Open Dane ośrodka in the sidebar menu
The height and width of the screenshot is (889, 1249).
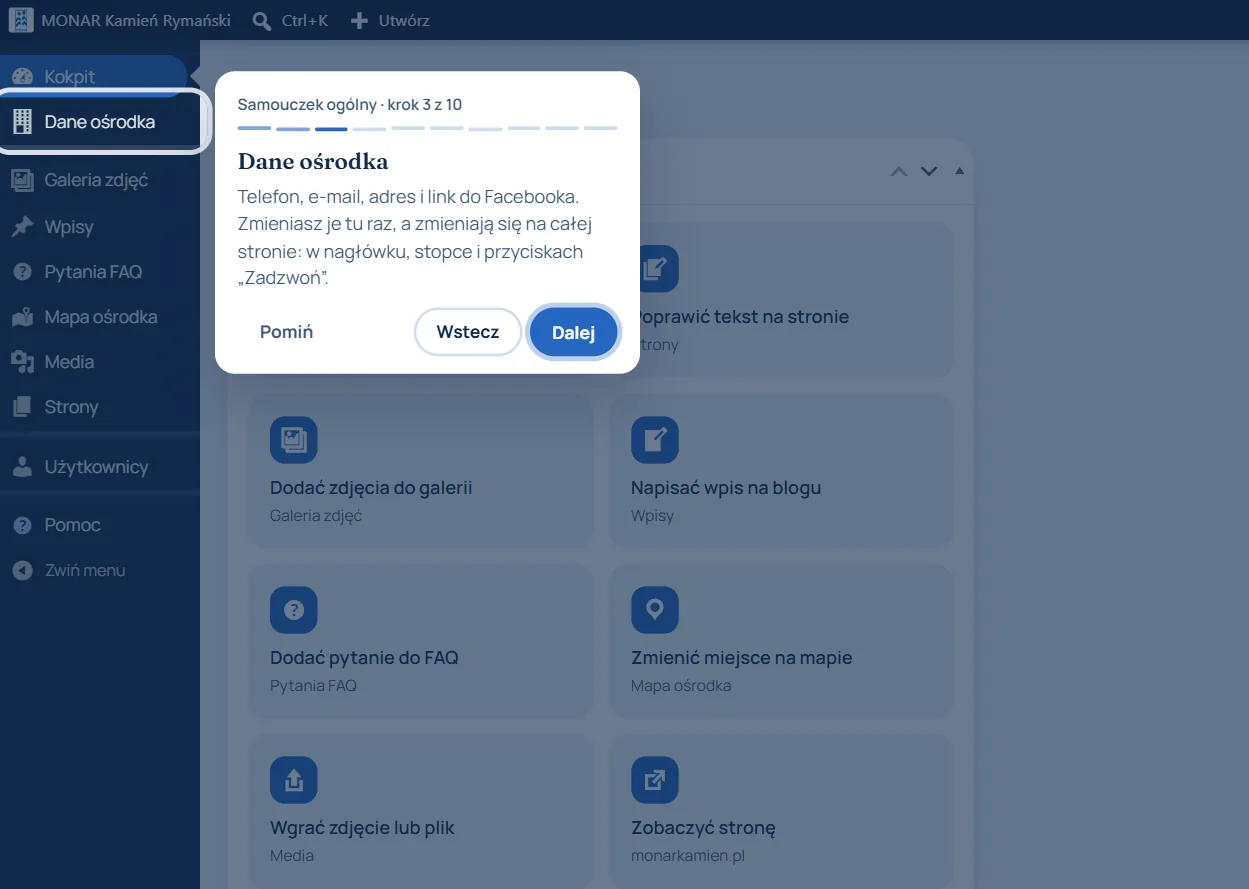[100, 122]
